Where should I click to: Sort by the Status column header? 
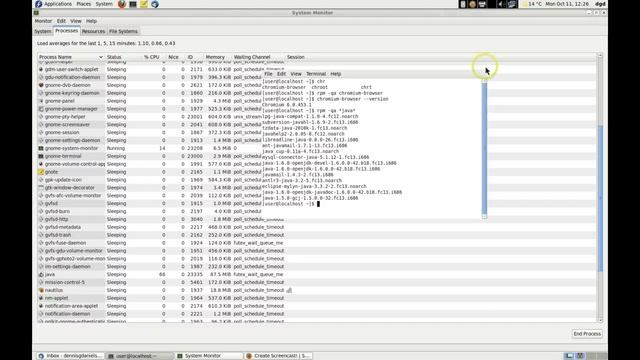(122, 57)
